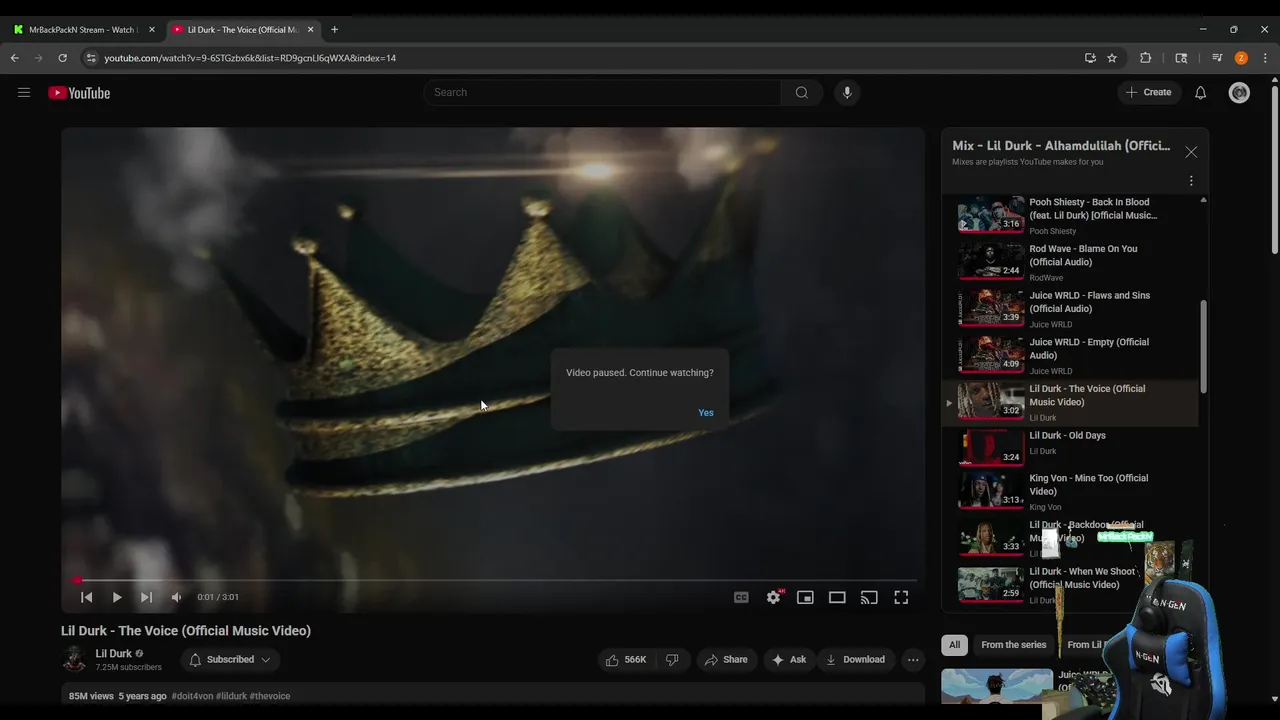
Task: View site information icon in address bar
Action: coord(91,58)
